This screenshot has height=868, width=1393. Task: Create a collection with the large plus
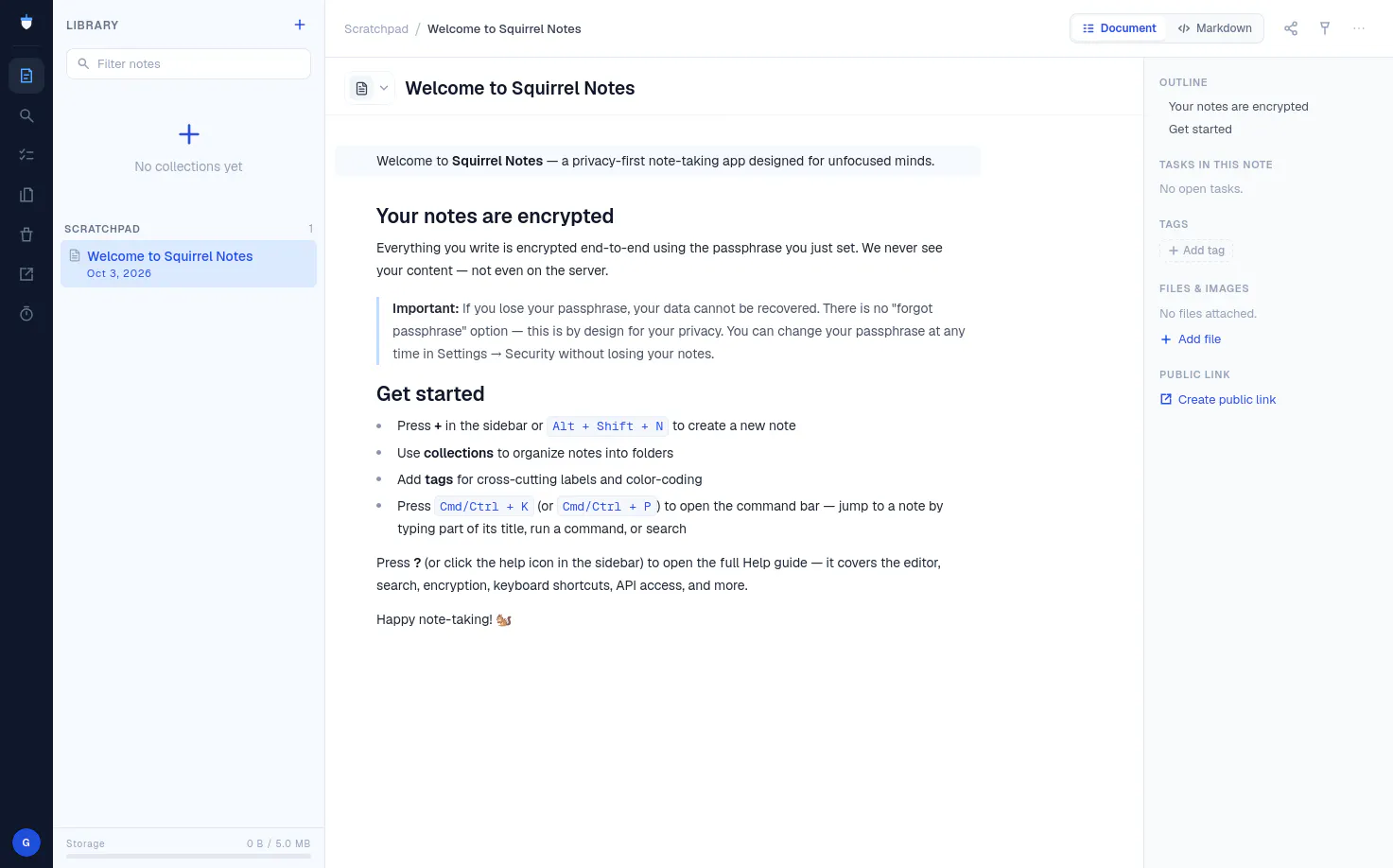(x=189, y=134)
